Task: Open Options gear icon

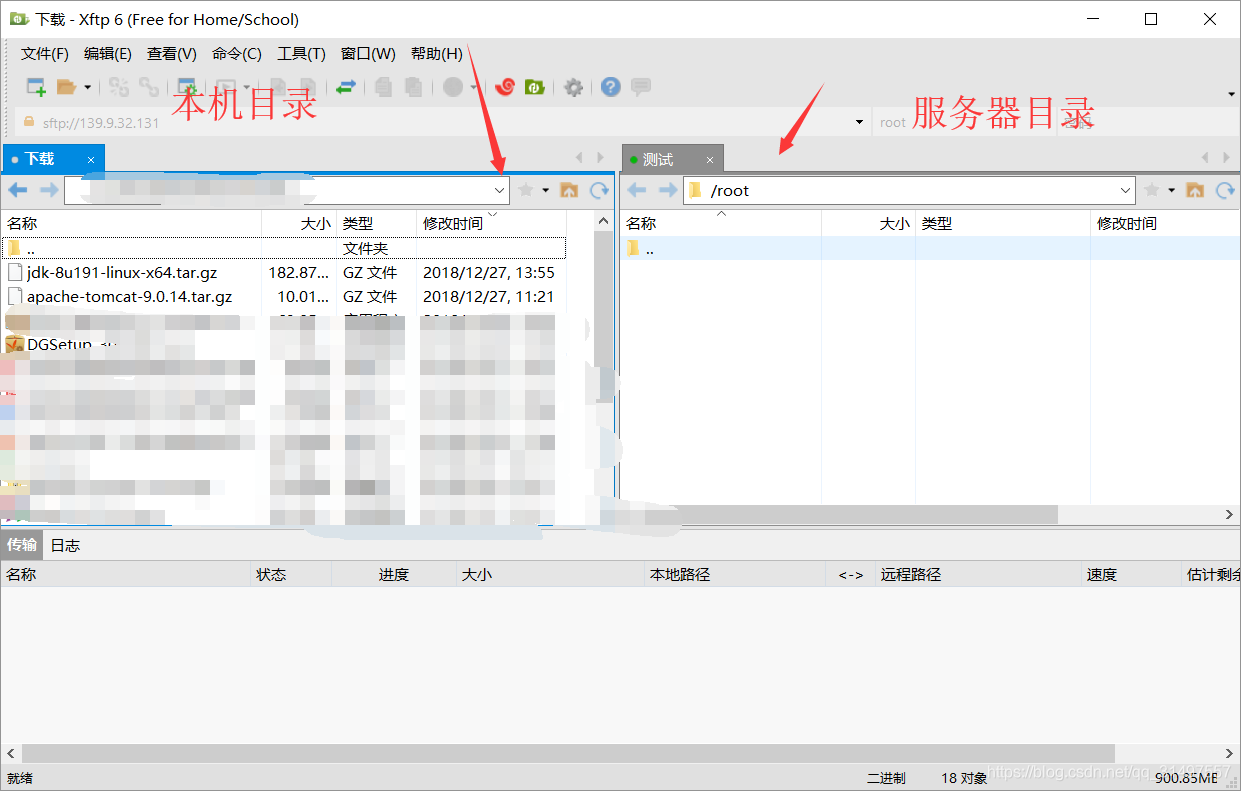Action: [573, 88]
